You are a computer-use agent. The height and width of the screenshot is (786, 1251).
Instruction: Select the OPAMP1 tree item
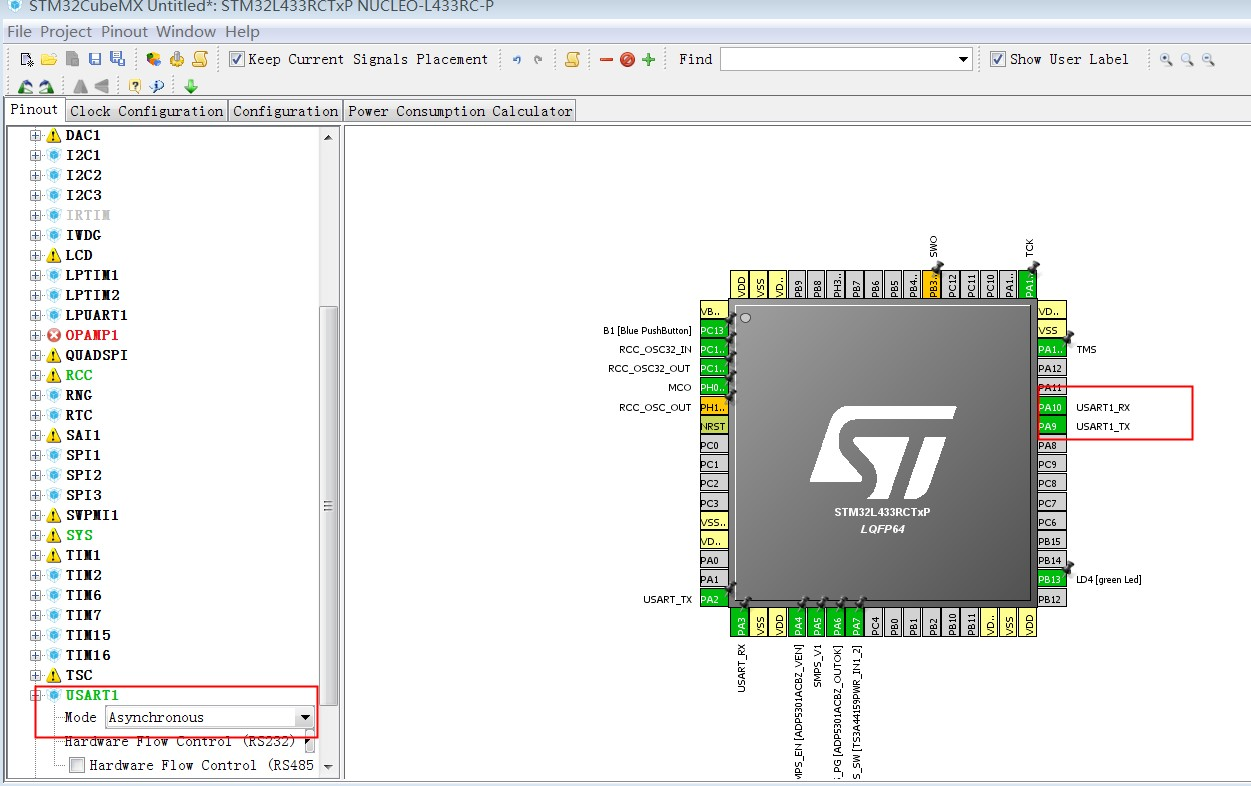[x=92, y=335]
